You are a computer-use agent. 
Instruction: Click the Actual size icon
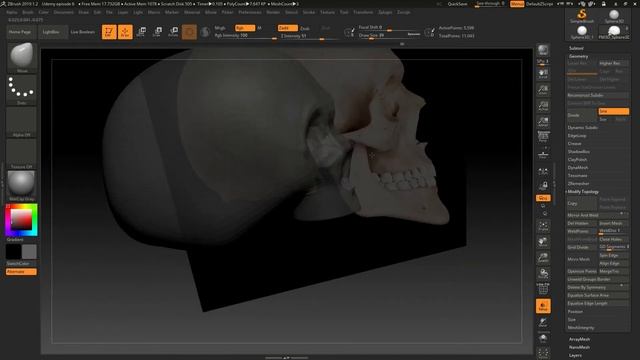pyautogui.click(x=543, y=106)
